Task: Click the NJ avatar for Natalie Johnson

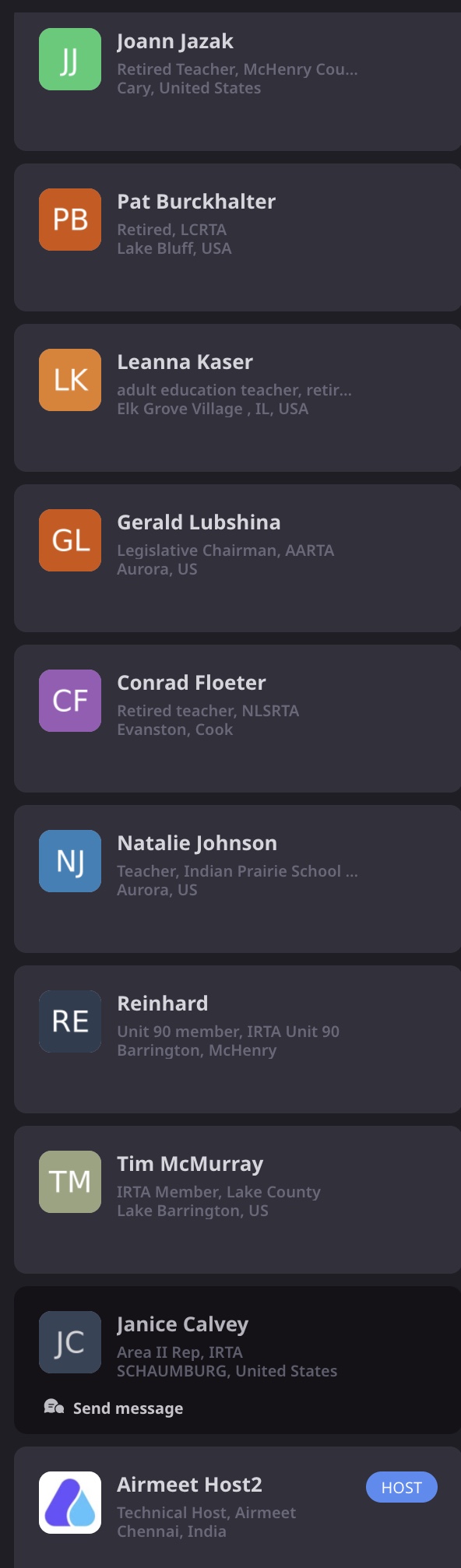Action: tap(70, 861)
